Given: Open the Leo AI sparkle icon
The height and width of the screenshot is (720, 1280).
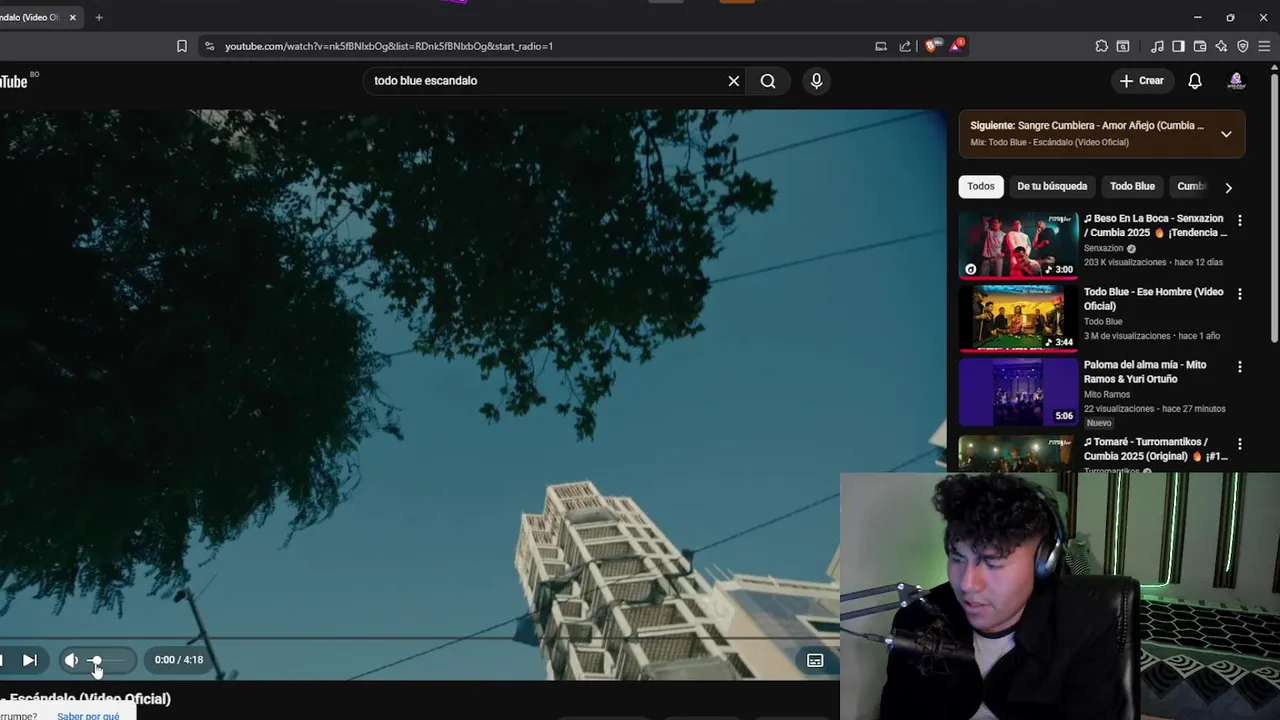Looking at the screenshot, I should click(1221, 46).
